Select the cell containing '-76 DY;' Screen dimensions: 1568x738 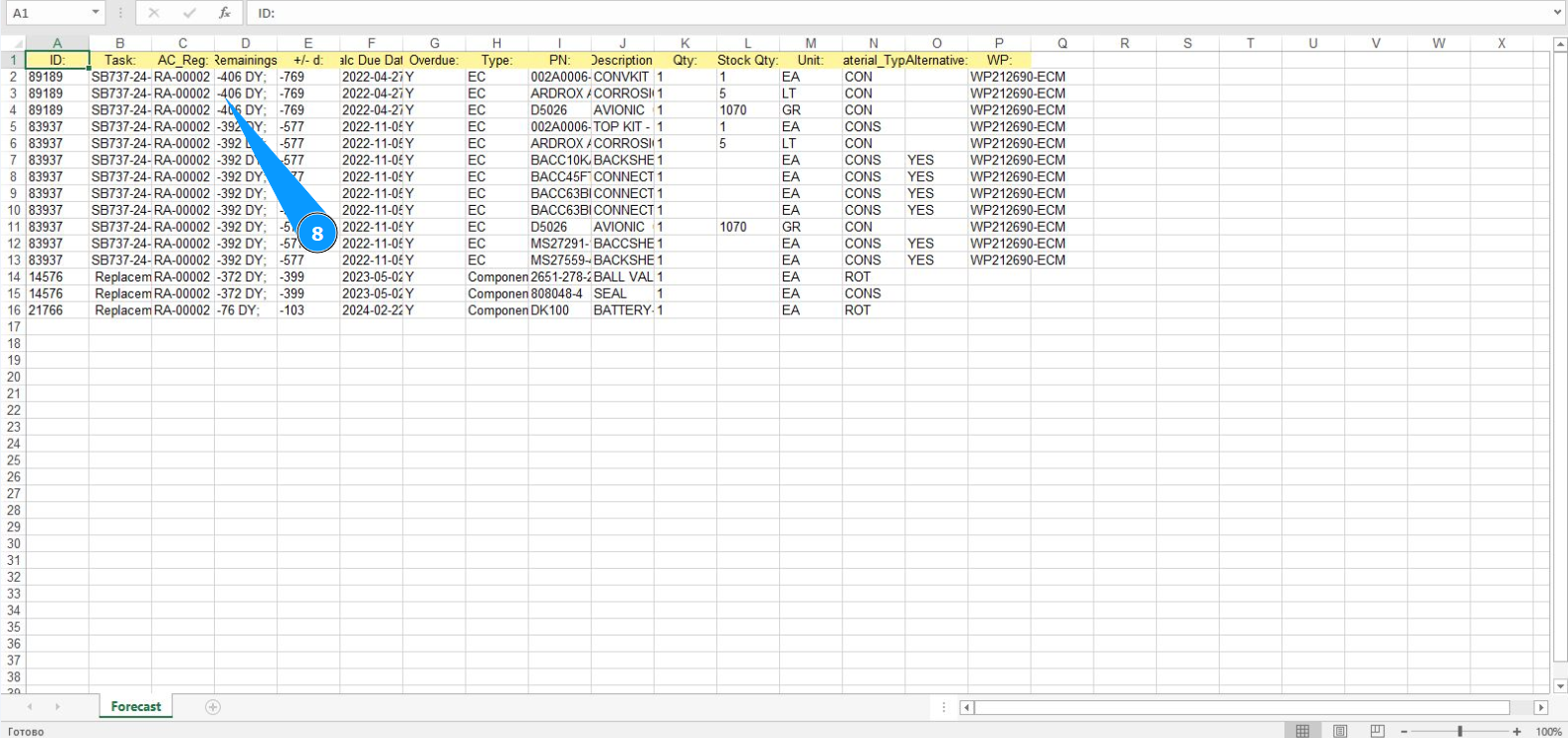(x=246, y=310)
